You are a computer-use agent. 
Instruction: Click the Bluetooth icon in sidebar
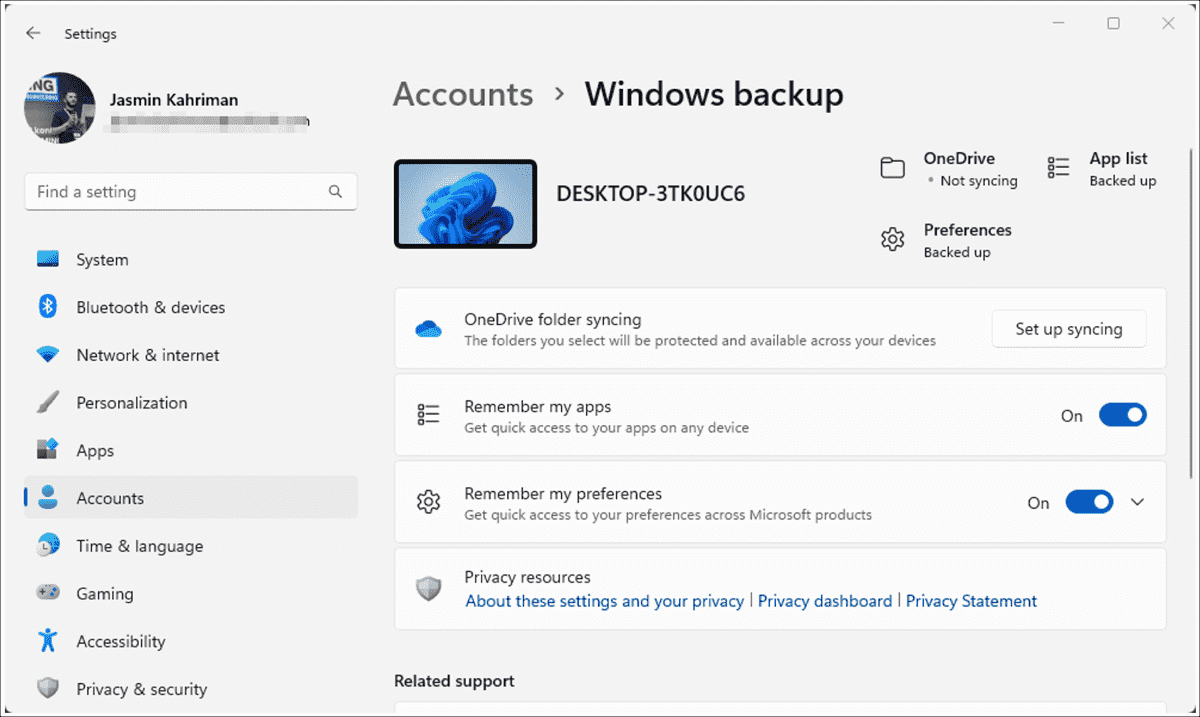(x=48, y=307)
